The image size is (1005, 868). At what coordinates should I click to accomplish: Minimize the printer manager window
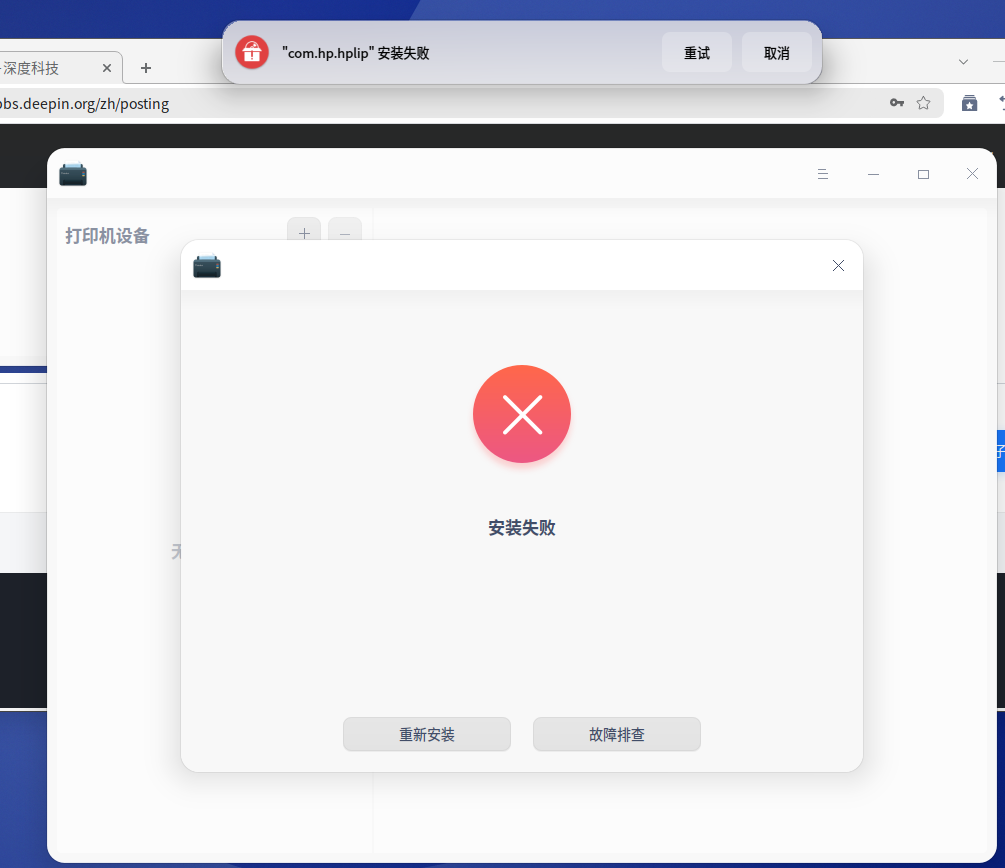[873, 174]
